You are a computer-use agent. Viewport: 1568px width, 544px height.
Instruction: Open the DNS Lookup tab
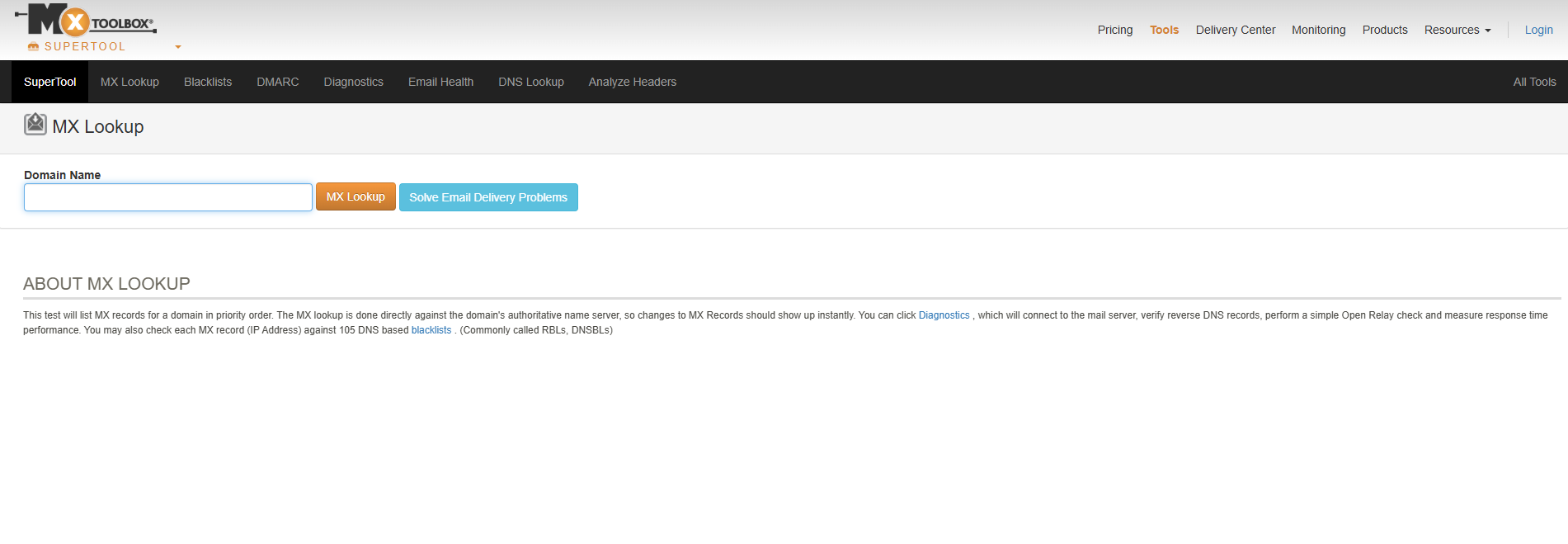(x=530, y=82)
